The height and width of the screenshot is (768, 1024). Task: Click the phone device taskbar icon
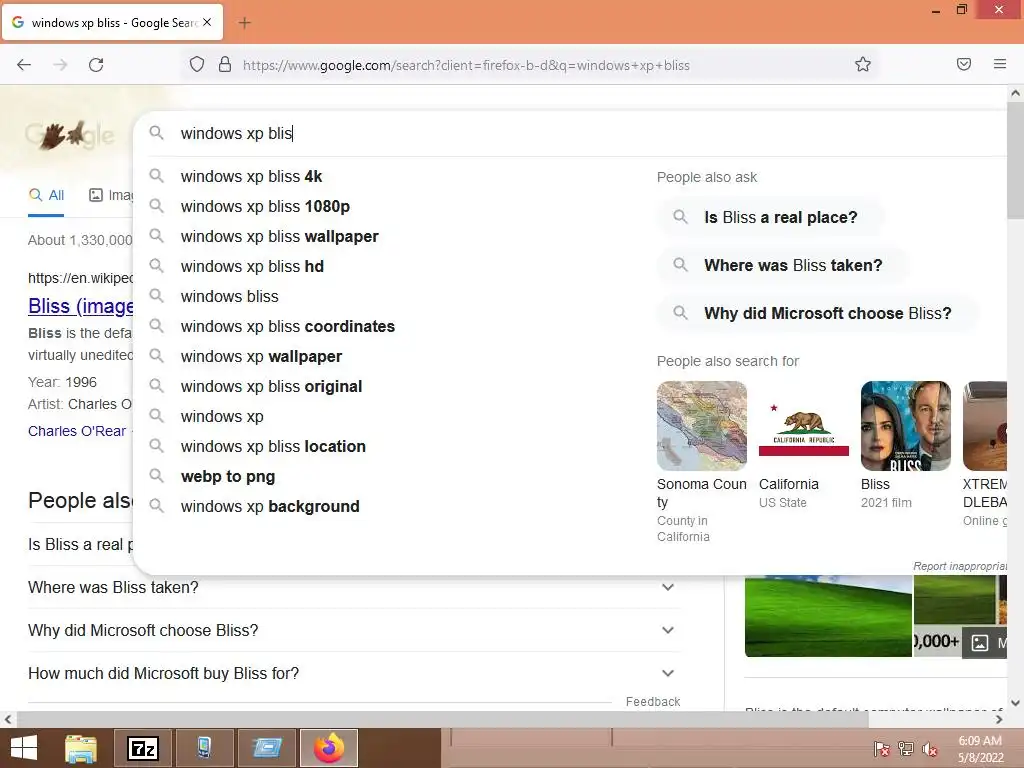pos(204,748)
